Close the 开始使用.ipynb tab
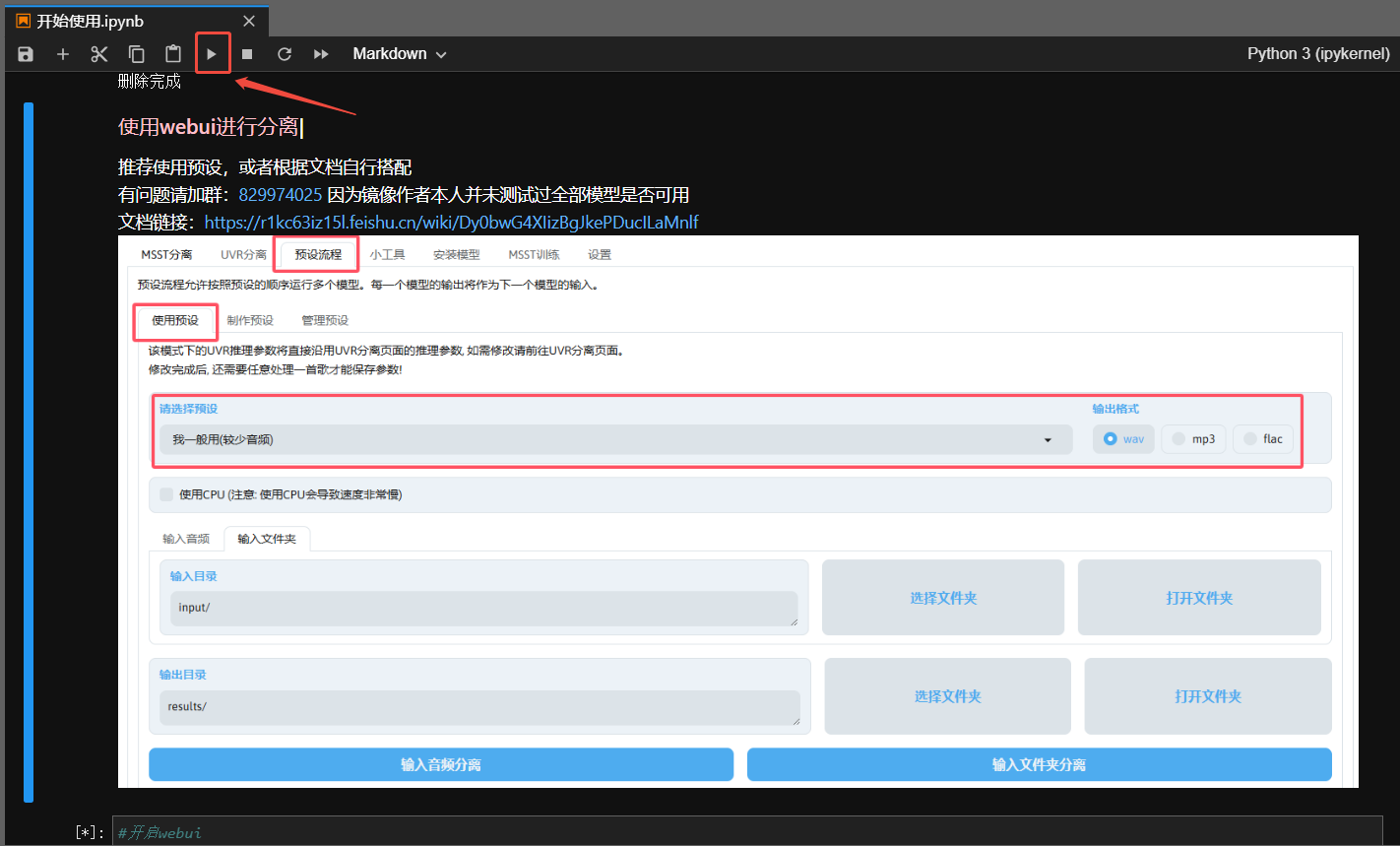Image resolution: width=1400 pixels, height=846 pixels. point(249,21)
